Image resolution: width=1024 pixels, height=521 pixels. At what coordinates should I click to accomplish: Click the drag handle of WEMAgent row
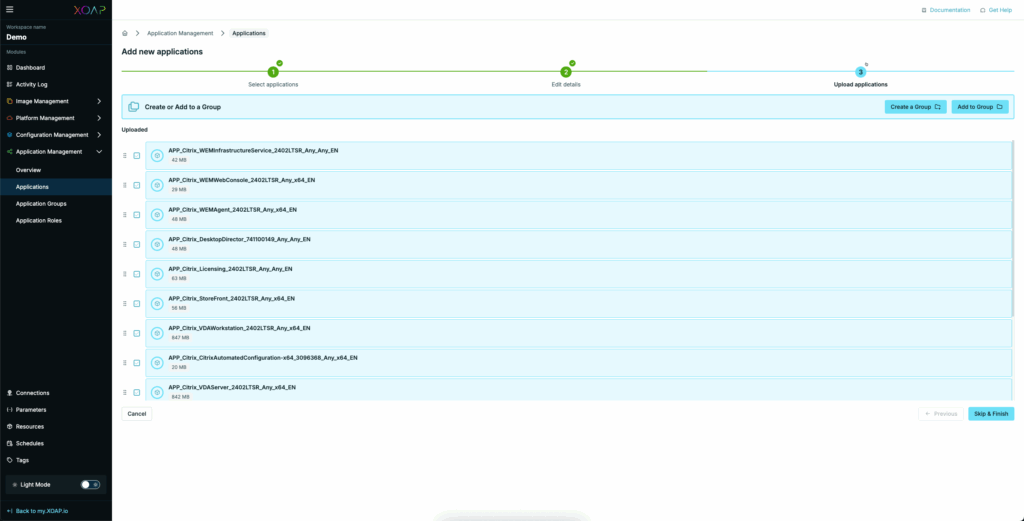point(125,215)
